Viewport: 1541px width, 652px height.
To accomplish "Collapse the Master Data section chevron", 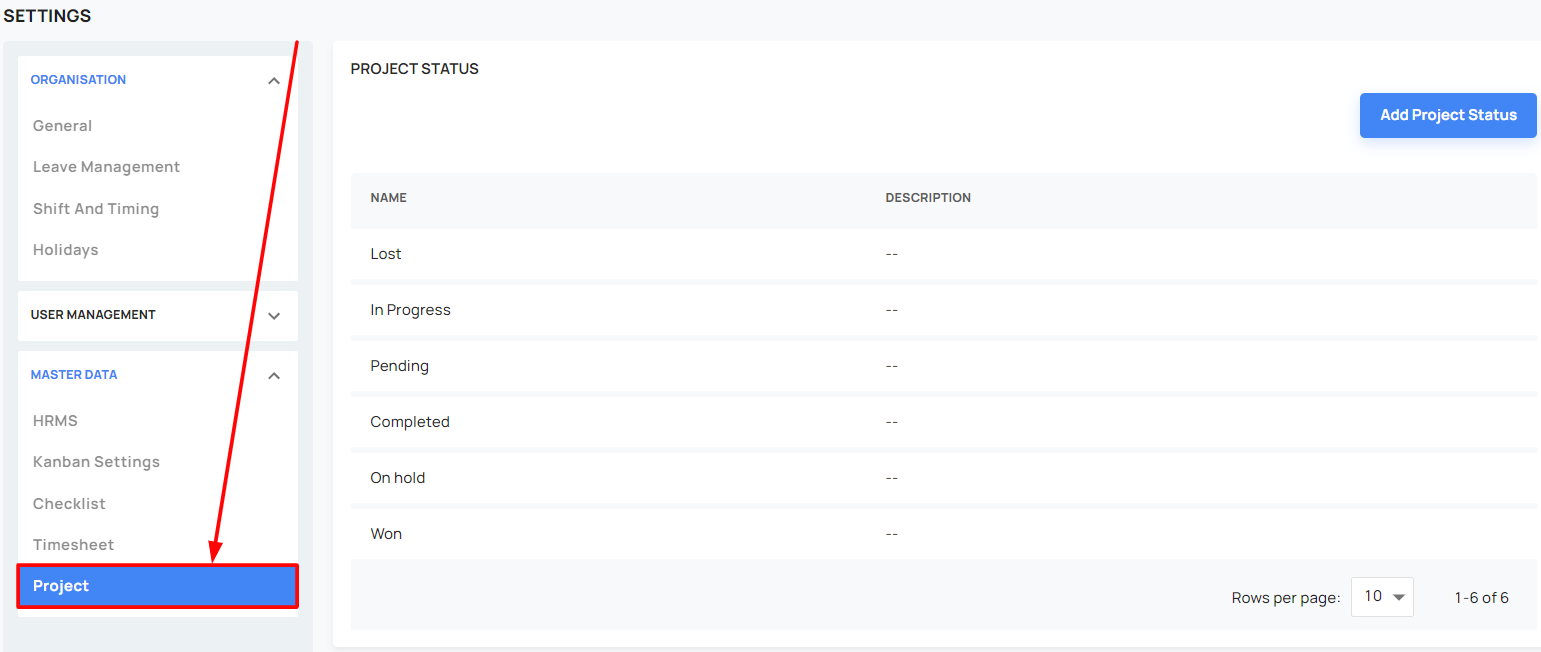I will point(274,376).
